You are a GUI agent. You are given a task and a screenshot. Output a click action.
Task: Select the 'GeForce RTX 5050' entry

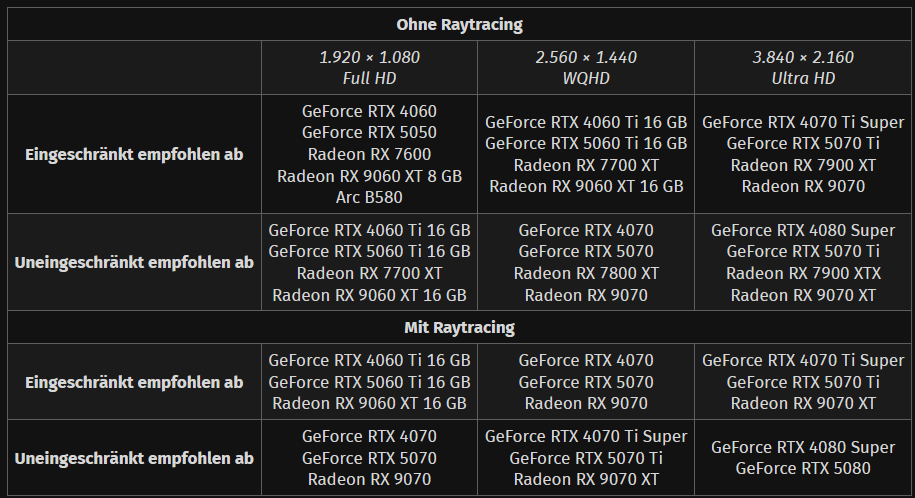pyautogui.click(x=369, y=133)
